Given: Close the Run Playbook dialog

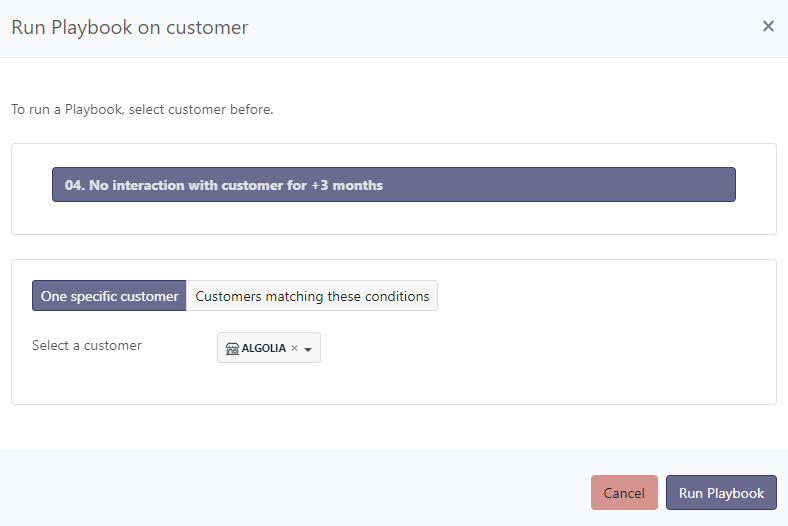Looking at the screenshot, I should click(x=768, y=27).
